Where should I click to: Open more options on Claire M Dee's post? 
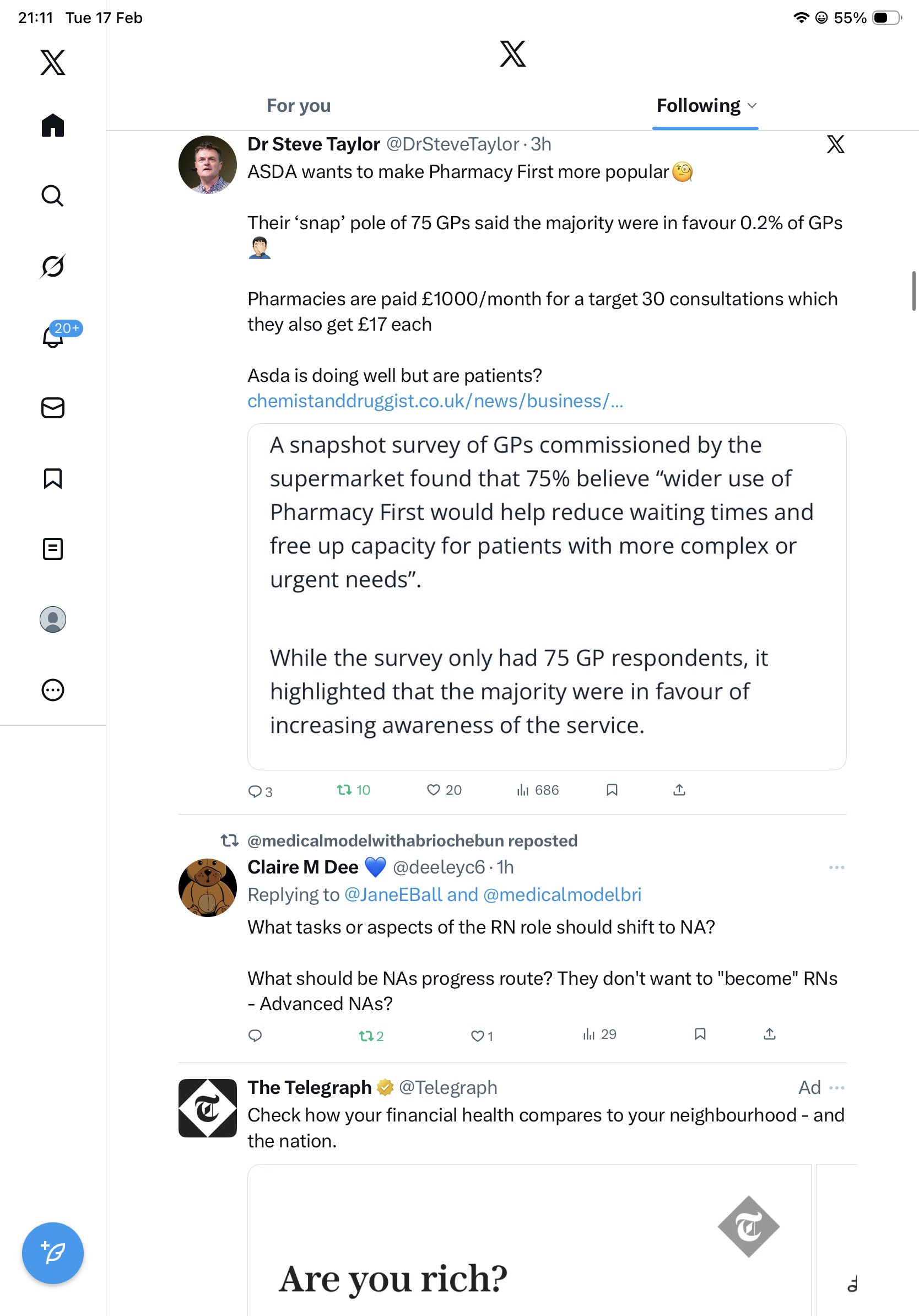(x=836, y=867)
